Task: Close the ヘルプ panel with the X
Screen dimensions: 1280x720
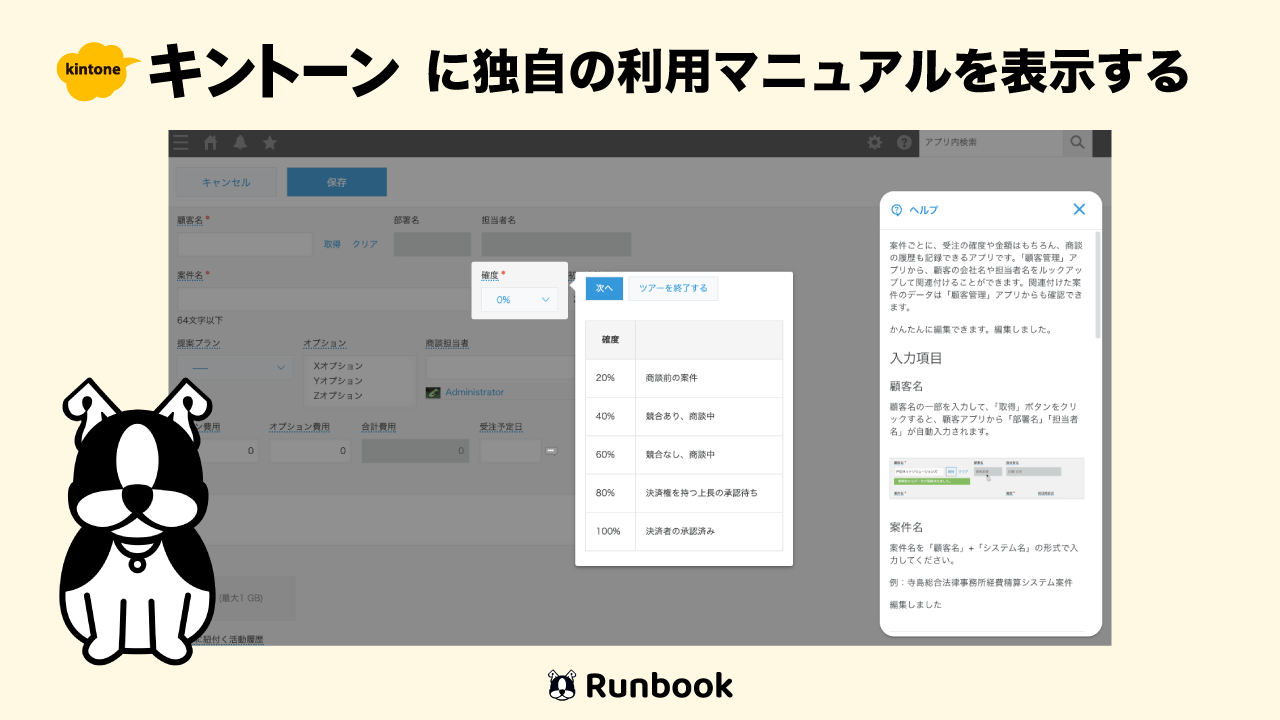Action: pyautogui.click(x=1078, y=209)
